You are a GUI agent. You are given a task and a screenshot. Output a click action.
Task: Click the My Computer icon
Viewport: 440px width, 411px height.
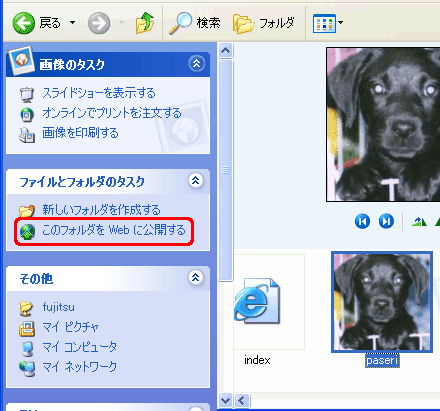coord(27,348)
